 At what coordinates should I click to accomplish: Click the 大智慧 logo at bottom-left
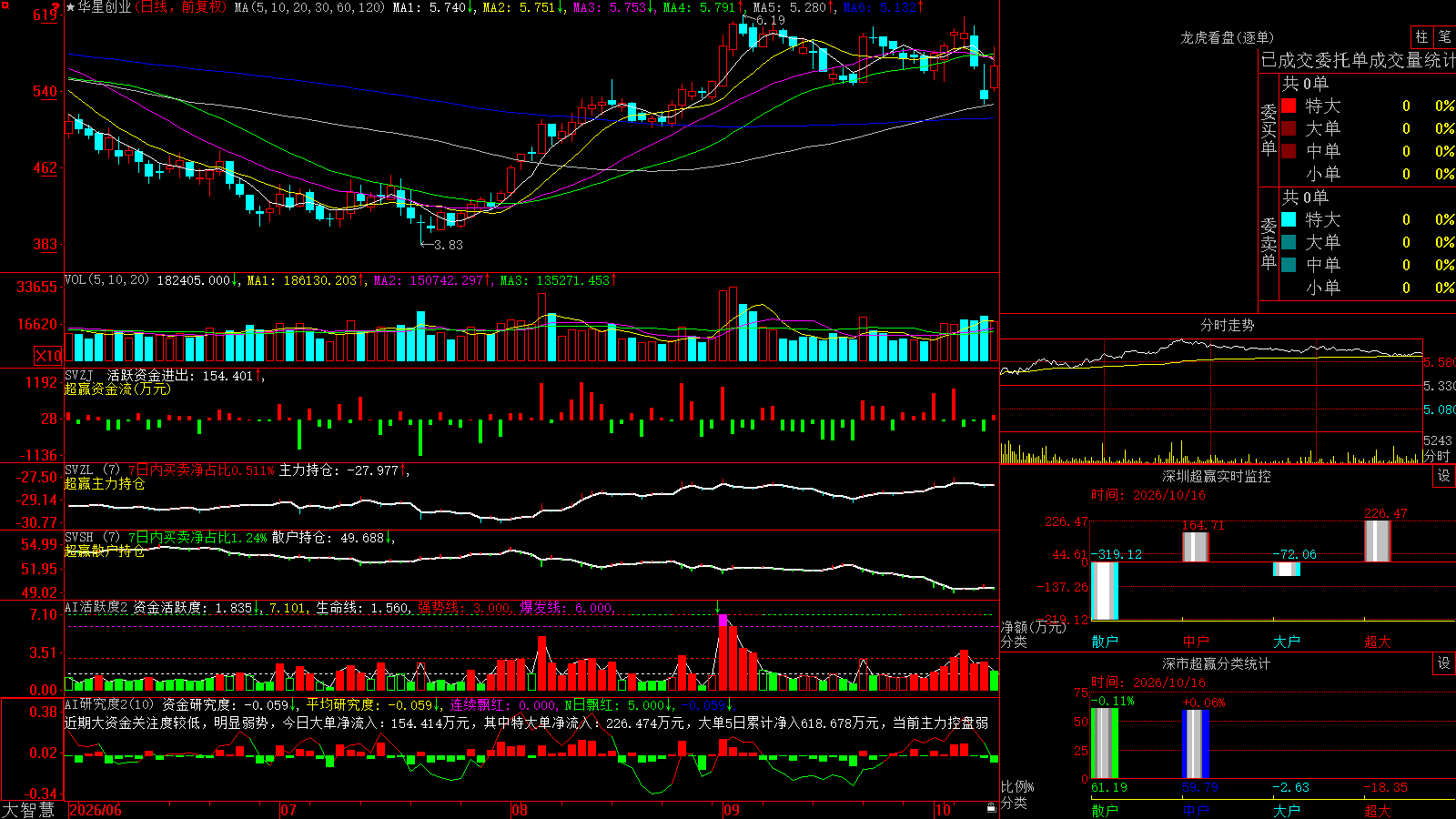pyautogui.click(x=28, y=810)
